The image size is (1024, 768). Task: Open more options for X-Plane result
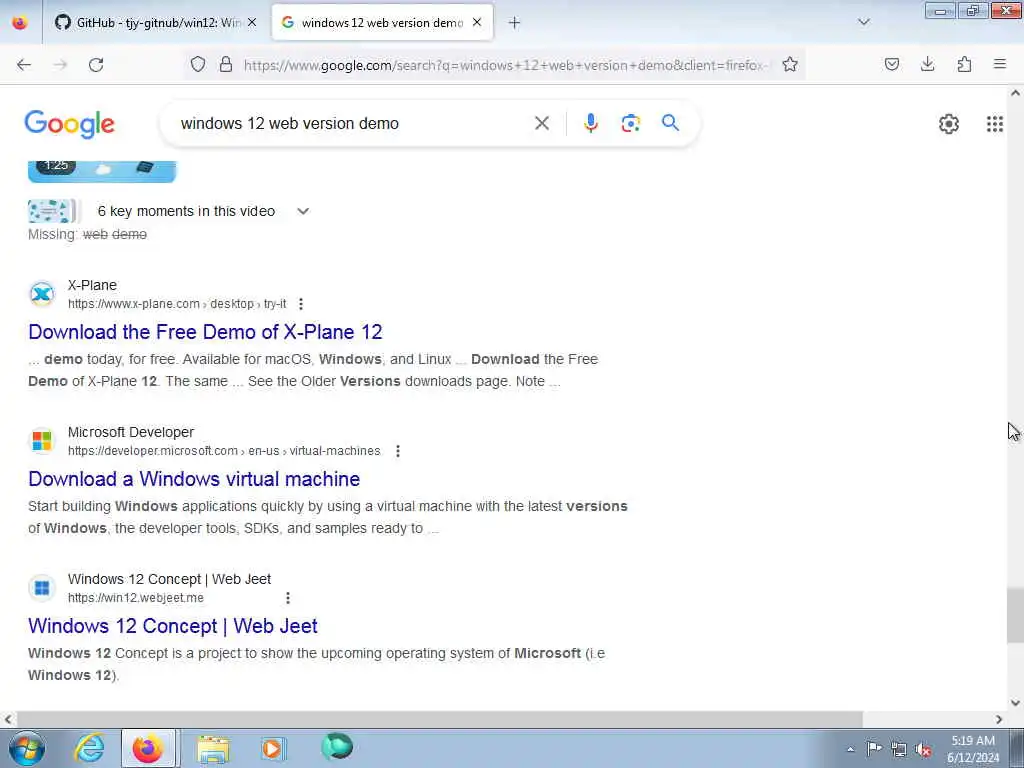(301, 304)
